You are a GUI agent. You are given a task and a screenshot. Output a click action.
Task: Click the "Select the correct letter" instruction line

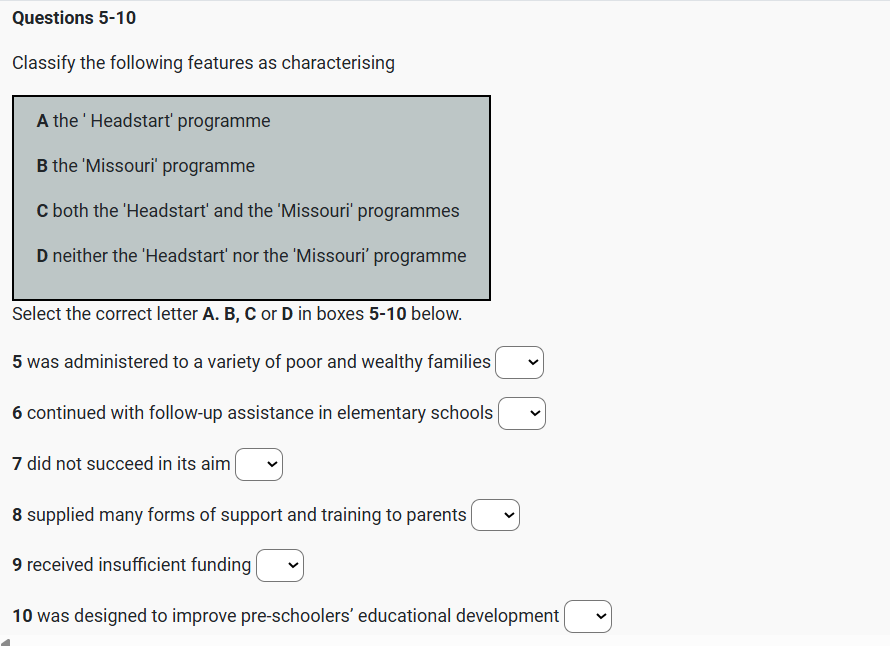tap(237, 314)
